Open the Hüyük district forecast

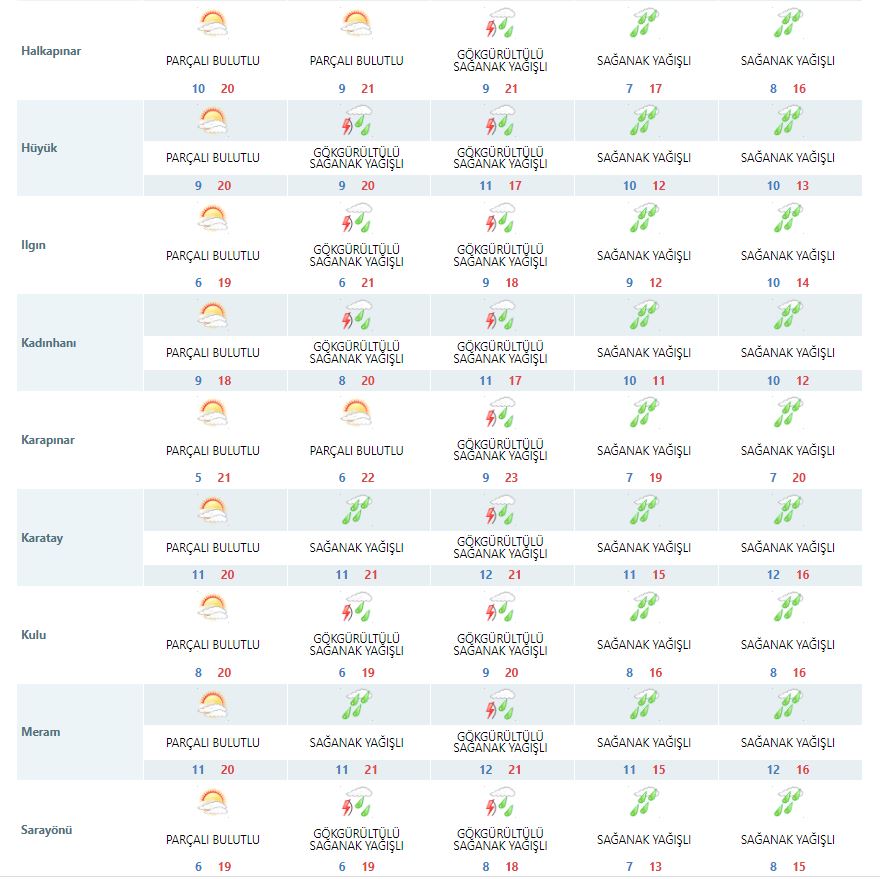40,148
